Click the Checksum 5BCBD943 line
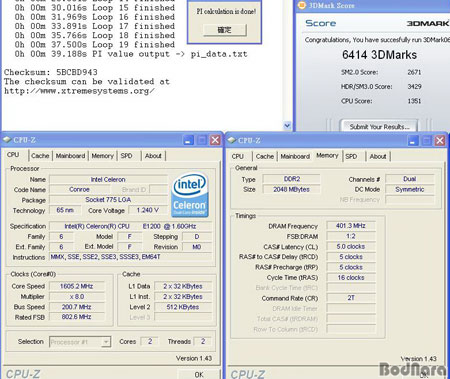 [x=51, y=72]
